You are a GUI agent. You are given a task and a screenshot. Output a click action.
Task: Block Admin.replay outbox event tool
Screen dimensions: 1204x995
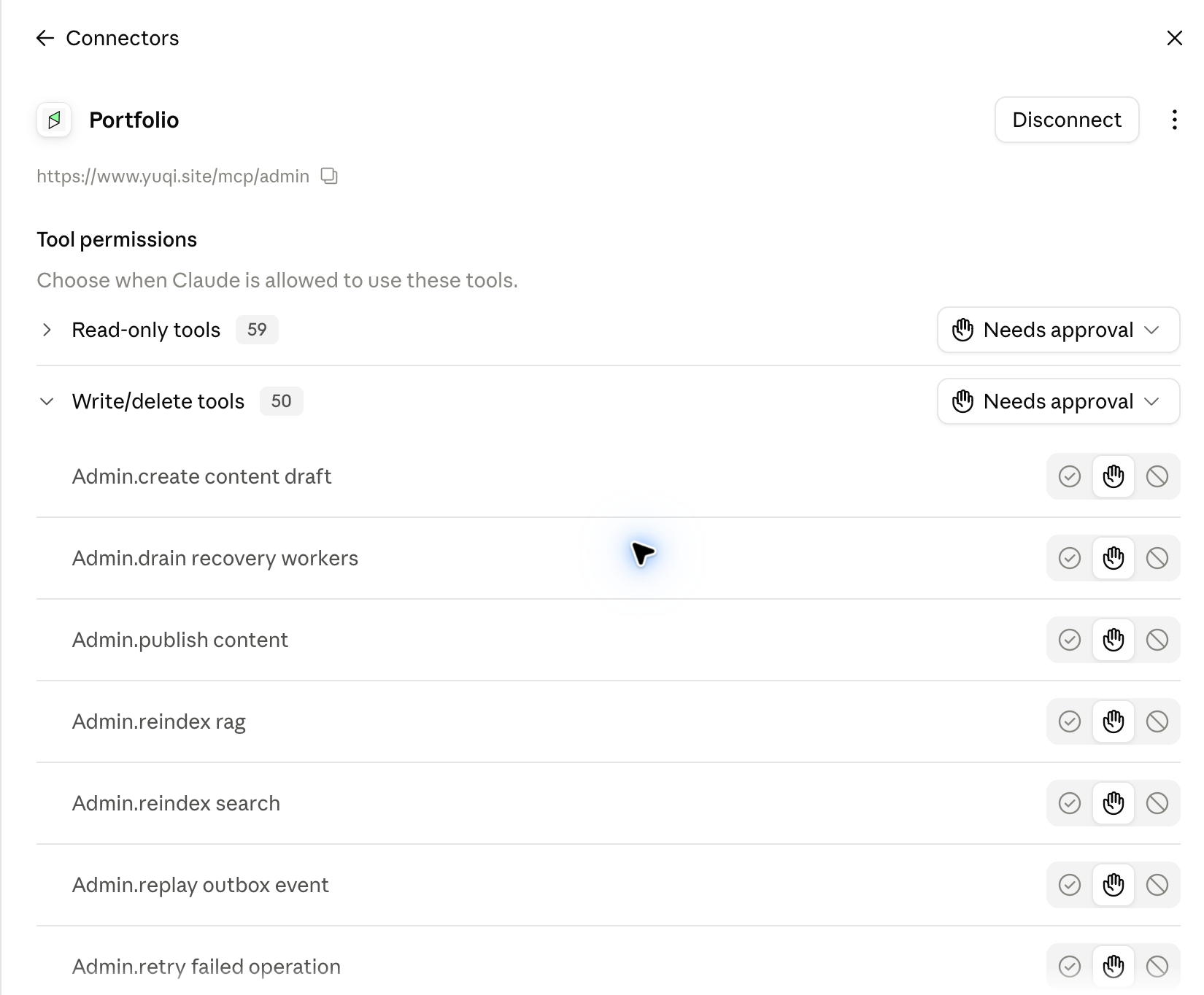pos(1157,885)
